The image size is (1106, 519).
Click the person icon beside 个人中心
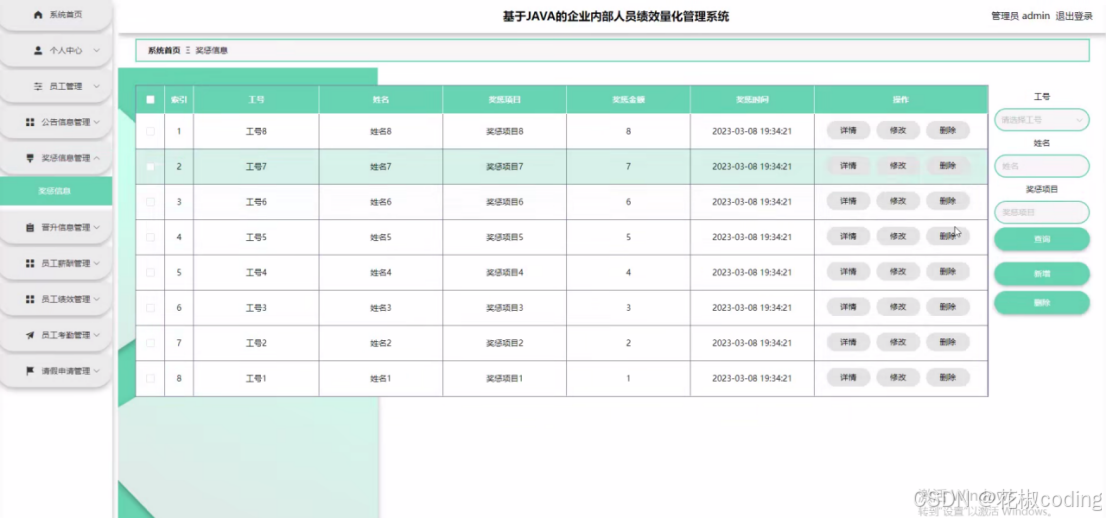point(38,50)
